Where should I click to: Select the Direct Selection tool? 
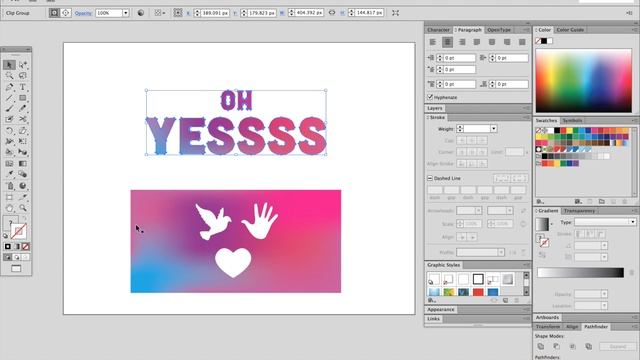click(x=23, y=64)
